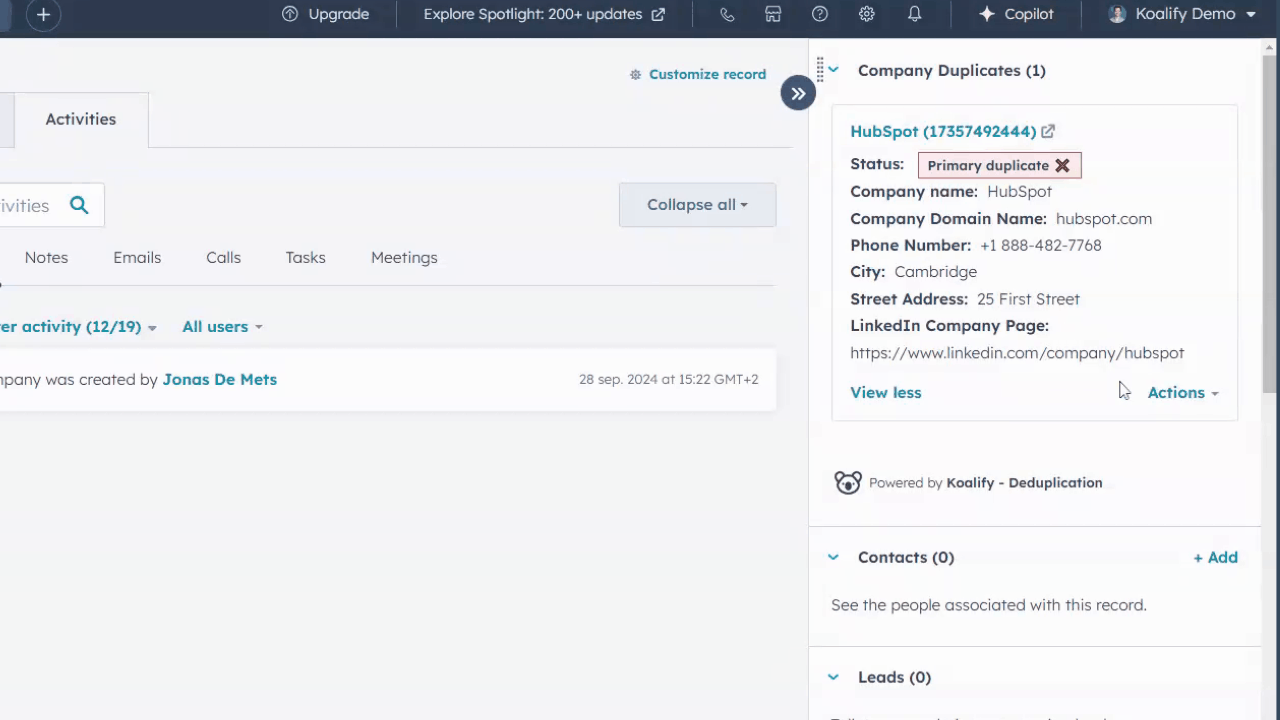Remove the Primary duplicate status tag
The width and height of the screenshot is (1280, 720).
click(x=1063, y=165)
